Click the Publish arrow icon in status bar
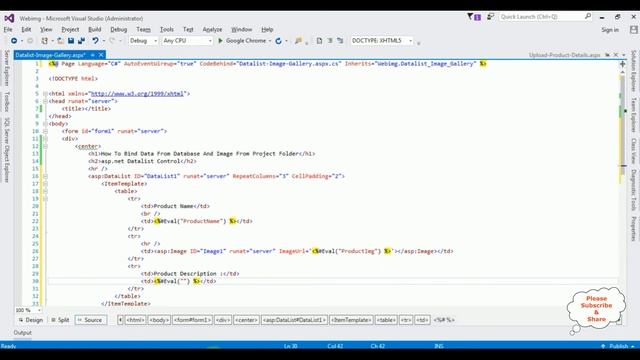The width and height of the screenshot is (640, 360). point(603,346)
